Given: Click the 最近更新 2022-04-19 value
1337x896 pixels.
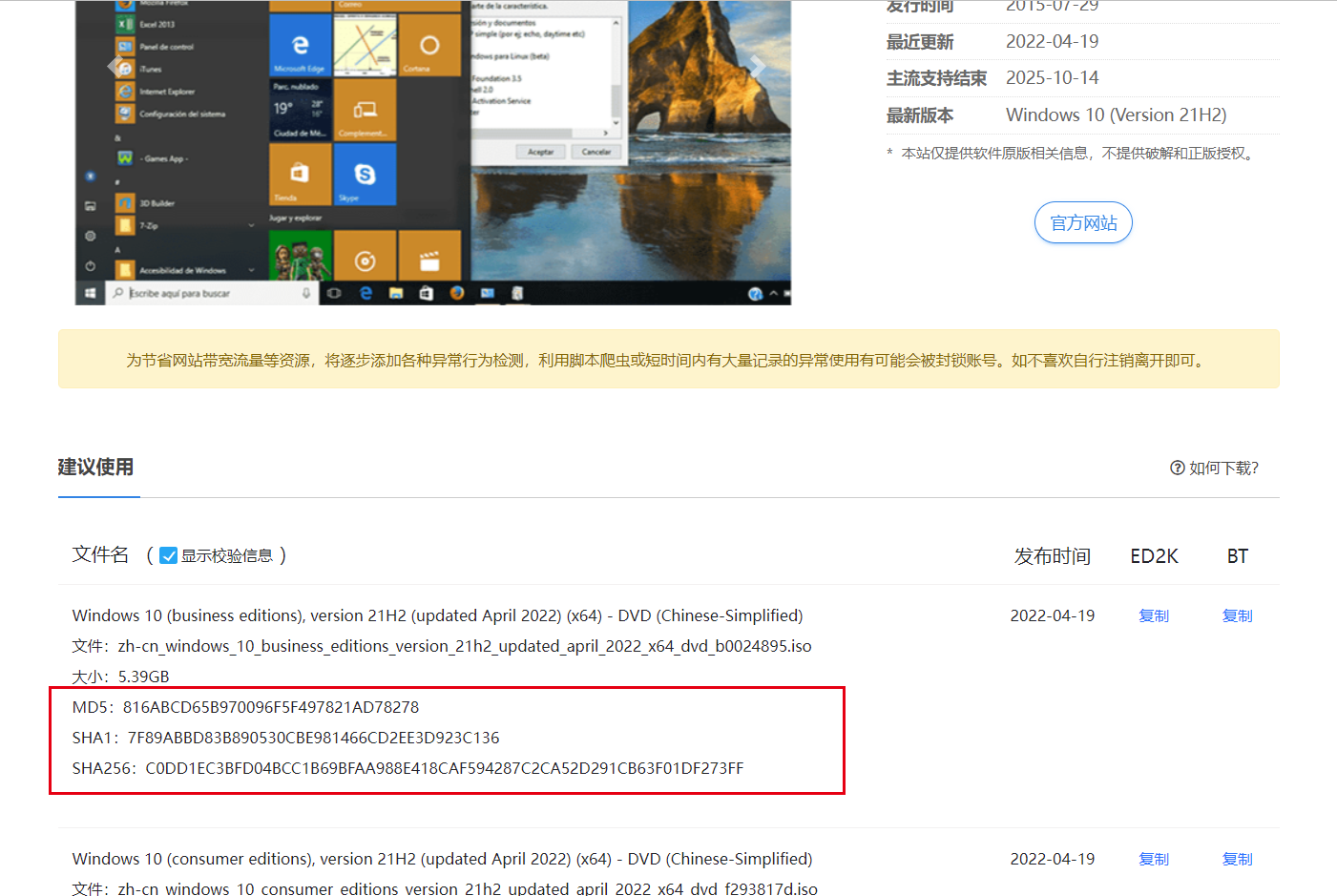Looking at the screenshot, I should [x=1053, y=41].
